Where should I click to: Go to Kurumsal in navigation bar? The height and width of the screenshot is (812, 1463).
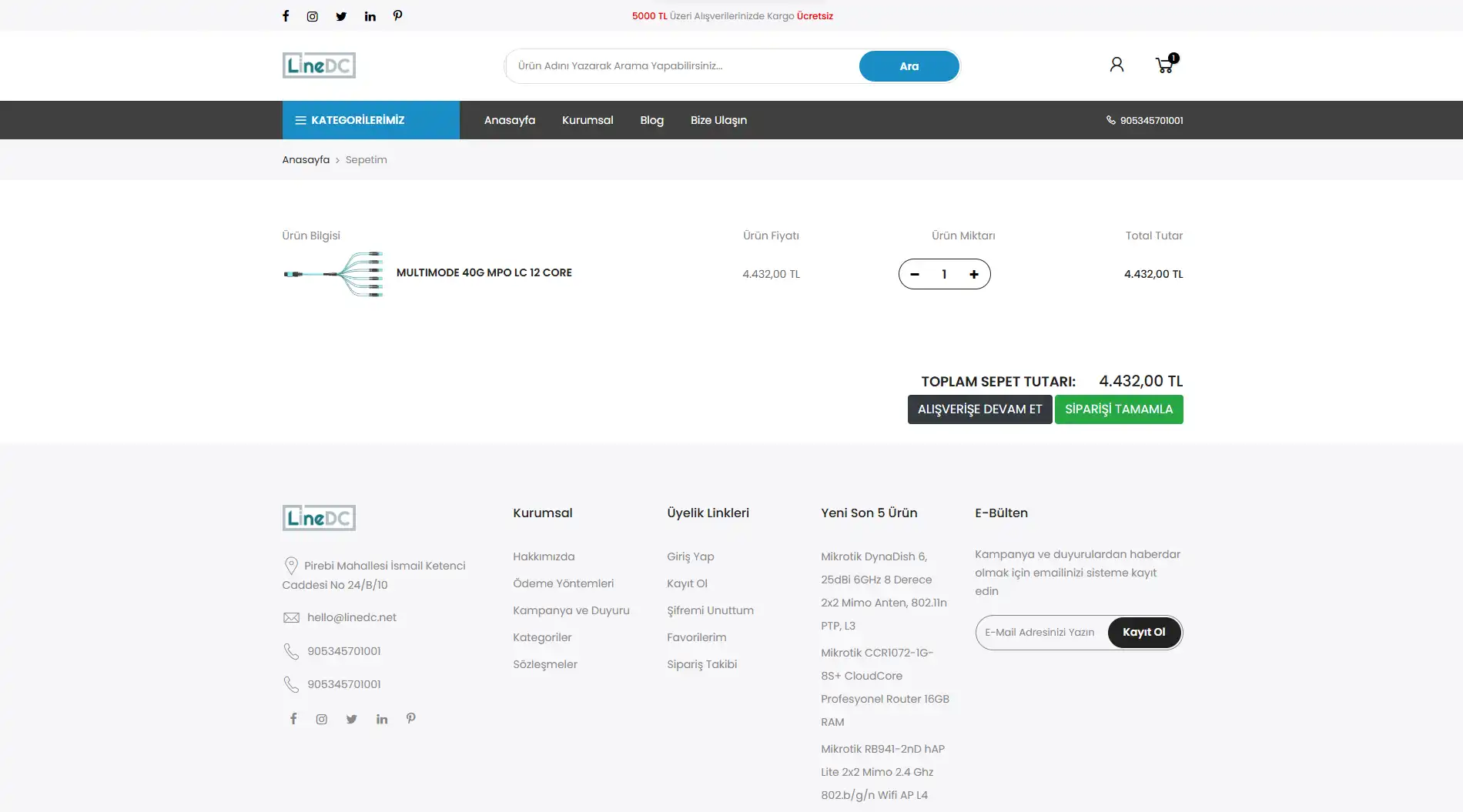588,120
